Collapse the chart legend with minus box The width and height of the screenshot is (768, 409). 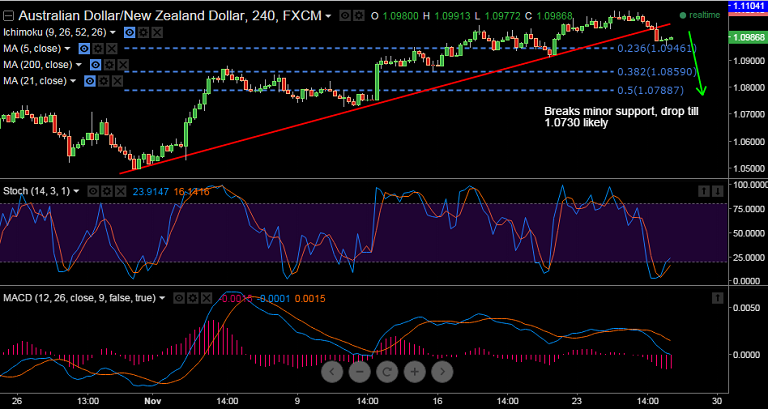8,16
